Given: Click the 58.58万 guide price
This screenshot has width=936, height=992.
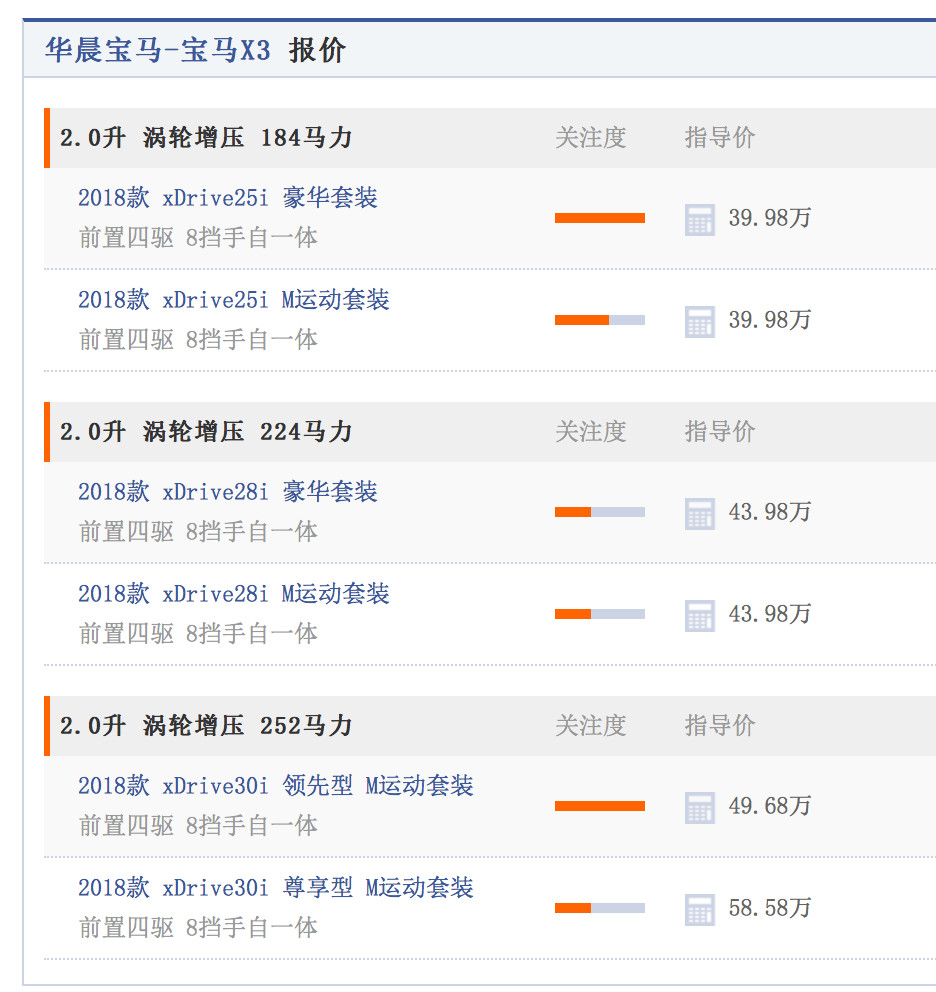Looking at the screenshot, I should coord(769,909).
